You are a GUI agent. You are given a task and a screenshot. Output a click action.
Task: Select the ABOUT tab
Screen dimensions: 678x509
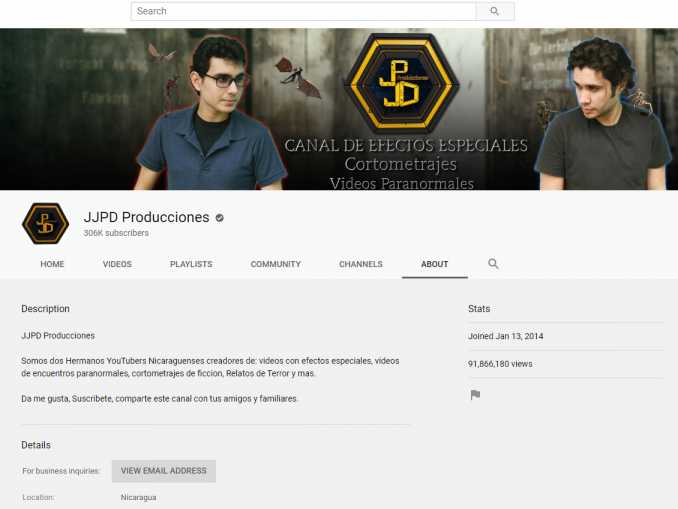click(x=435, y=264)
